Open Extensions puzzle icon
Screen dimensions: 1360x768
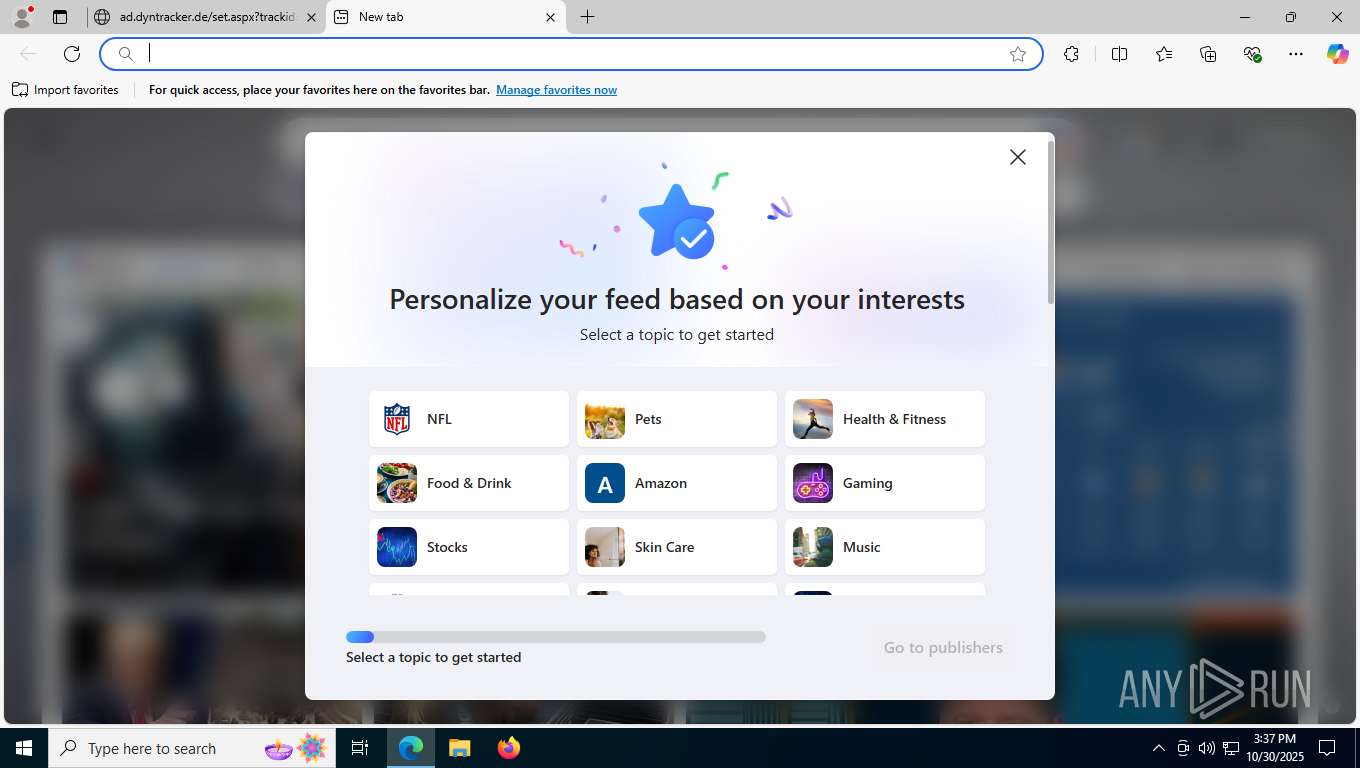pos(1071,54)
